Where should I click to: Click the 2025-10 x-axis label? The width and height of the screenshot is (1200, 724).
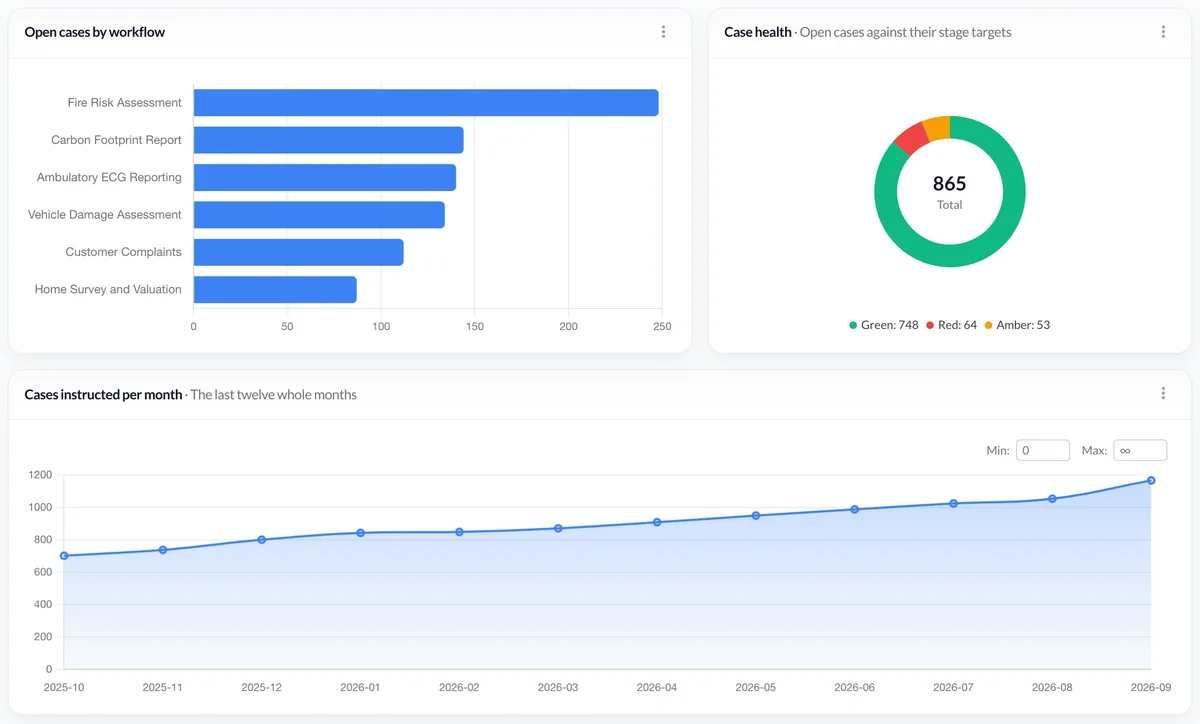(64, 688)
